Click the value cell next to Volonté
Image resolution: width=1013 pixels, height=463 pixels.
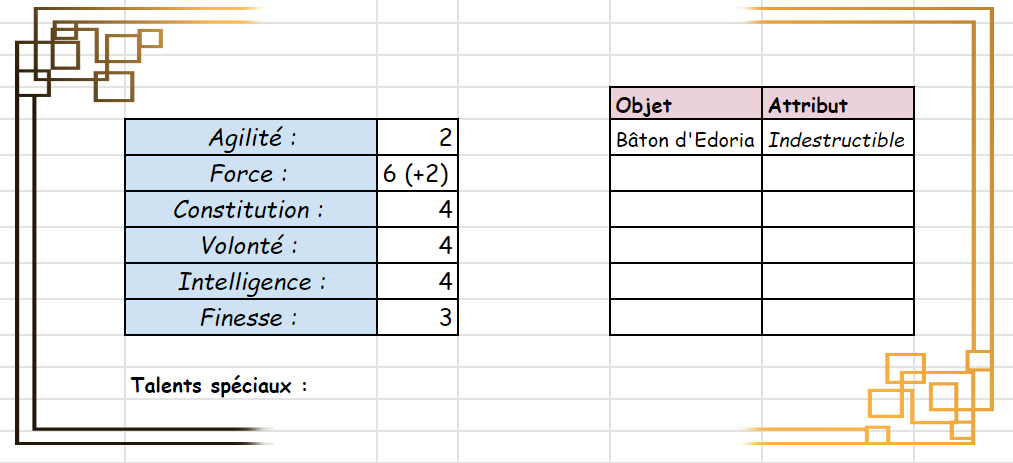tap(417, 245)
